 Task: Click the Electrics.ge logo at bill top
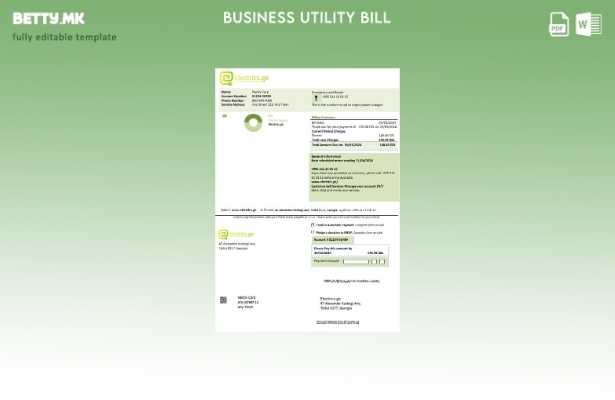(x=244, y=78)
